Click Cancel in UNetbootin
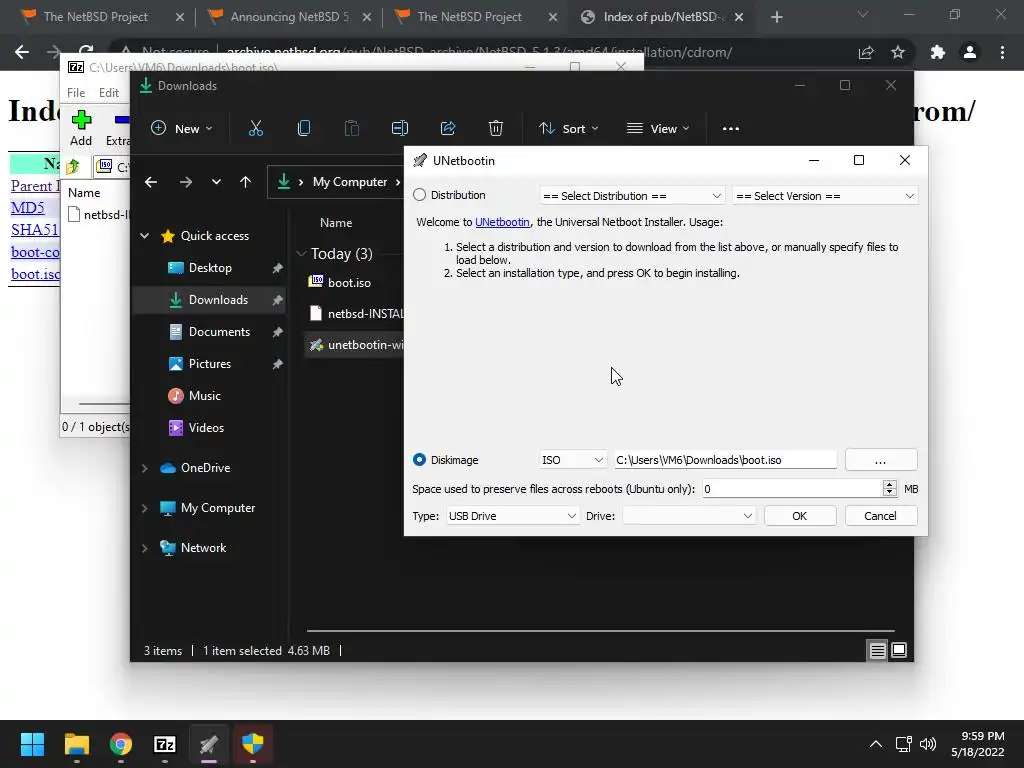Screen dimensions: 1024x768 (881, 516)
